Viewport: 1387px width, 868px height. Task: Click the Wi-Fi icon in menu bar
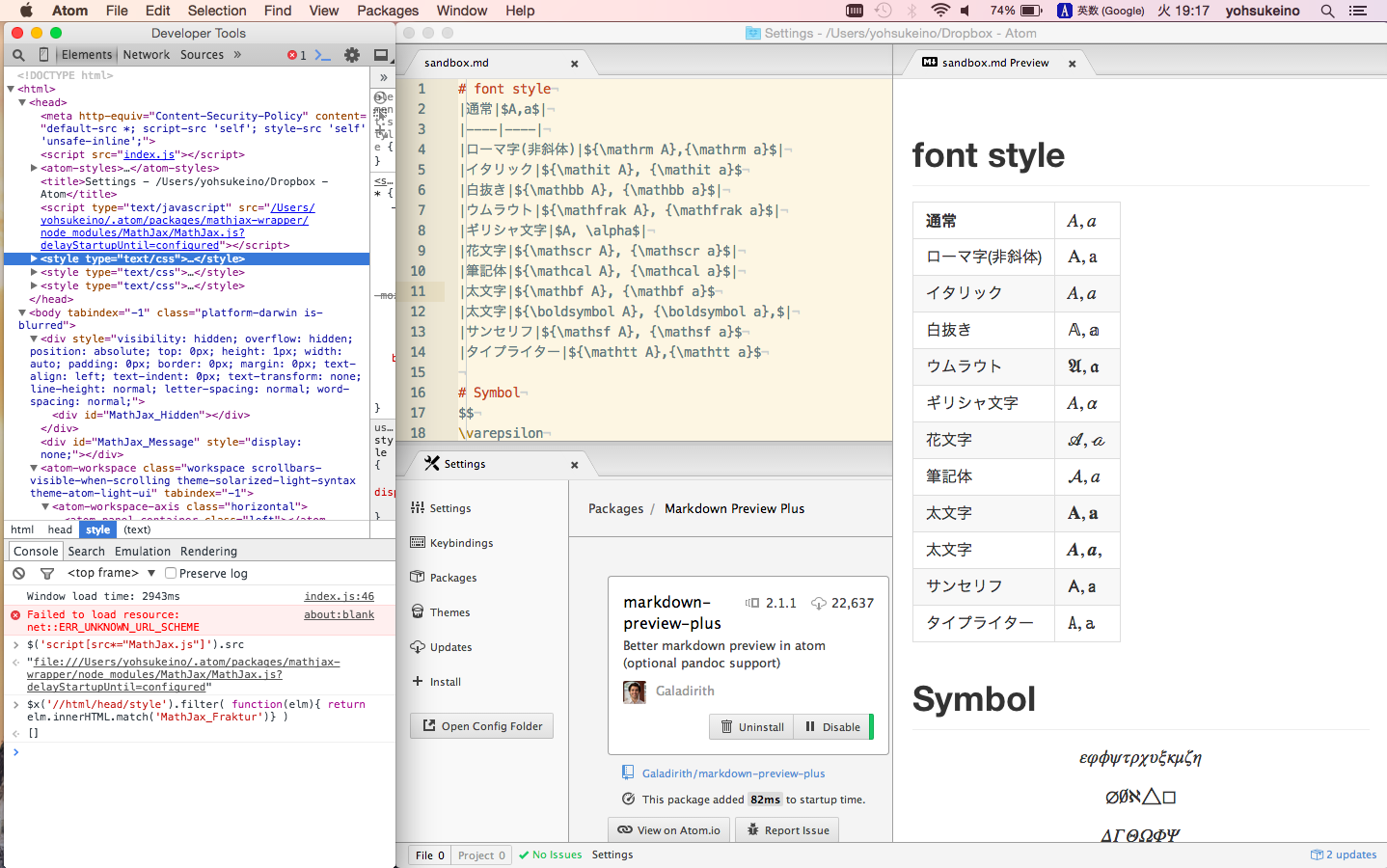point(940,11)
